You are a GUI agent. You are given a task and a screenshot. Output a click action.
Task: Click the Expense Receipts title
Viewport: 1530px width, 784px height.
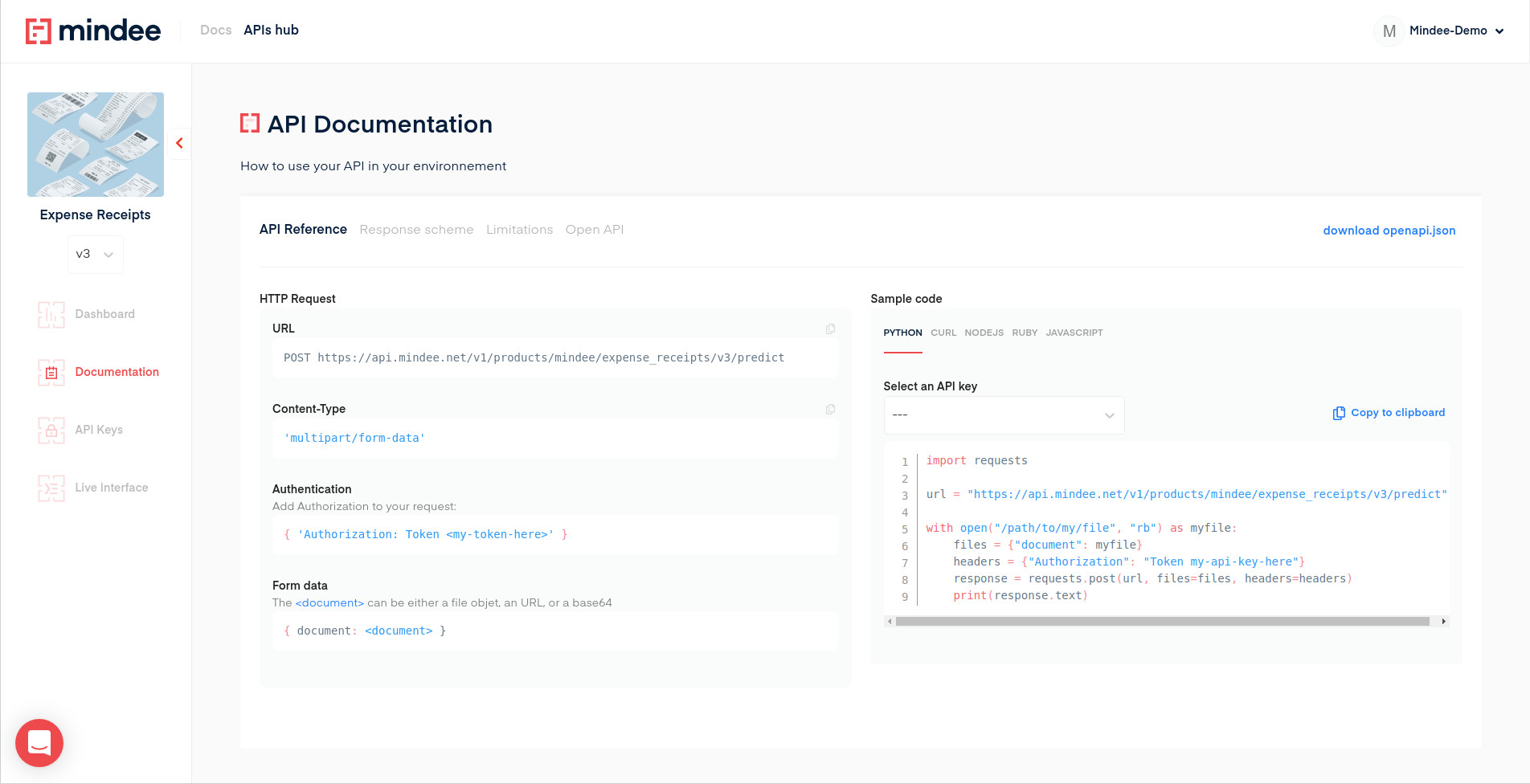click(96, 215)
